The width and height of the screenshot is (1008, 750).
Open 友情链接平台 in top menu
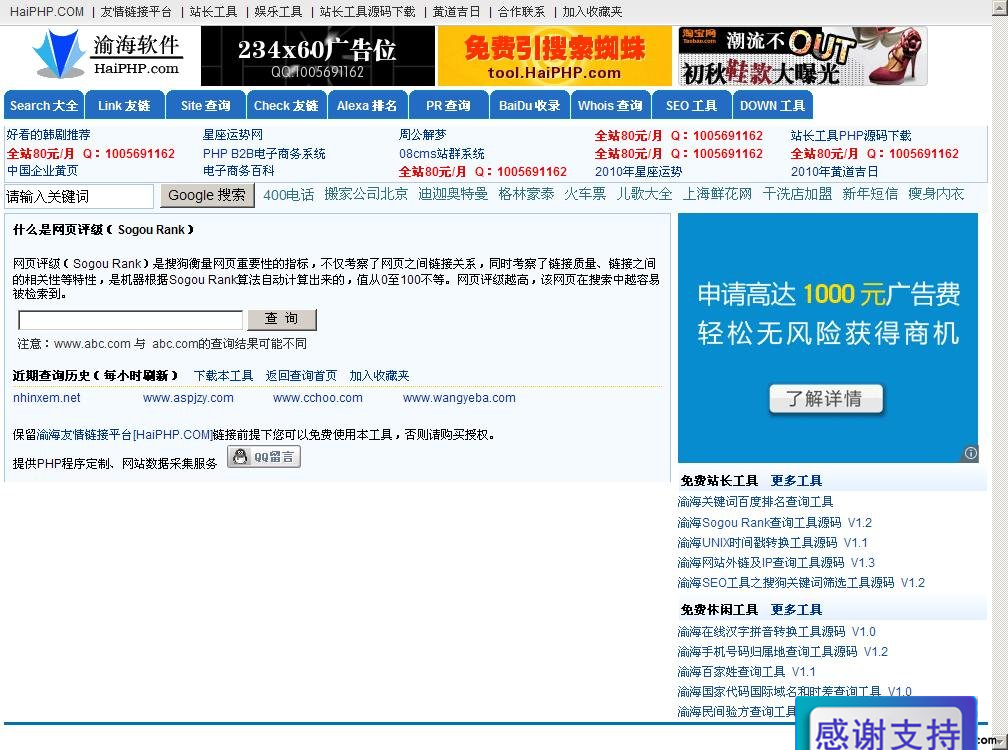coord(136,12)
